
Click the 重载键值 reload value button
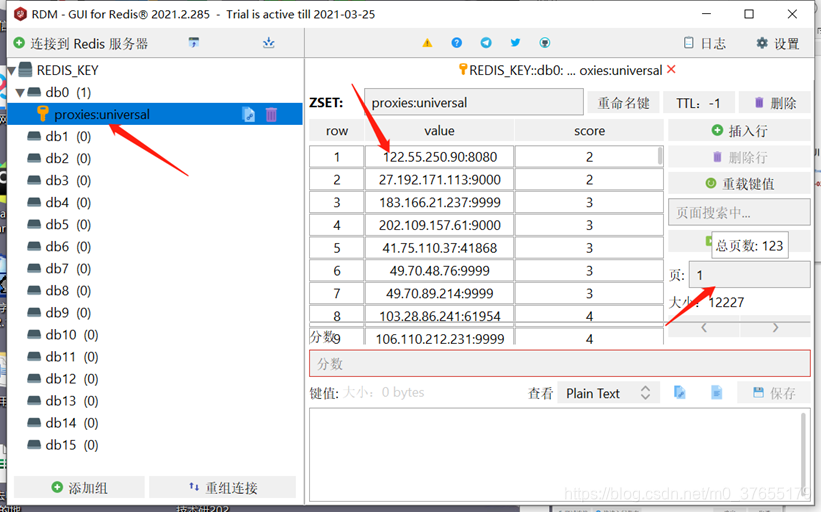click(739, 184)
